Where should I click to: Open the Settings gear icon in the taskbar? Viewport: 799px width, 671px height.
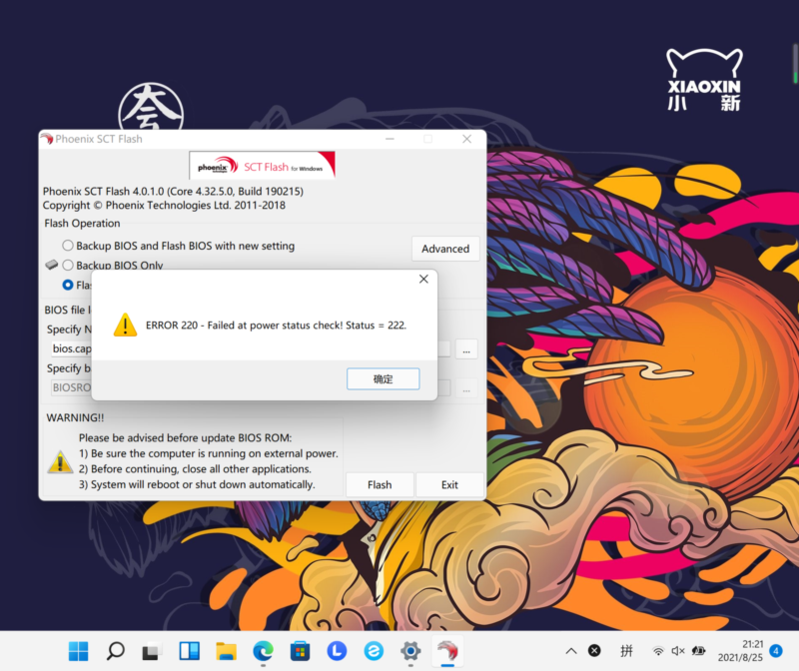coord(410,652)
